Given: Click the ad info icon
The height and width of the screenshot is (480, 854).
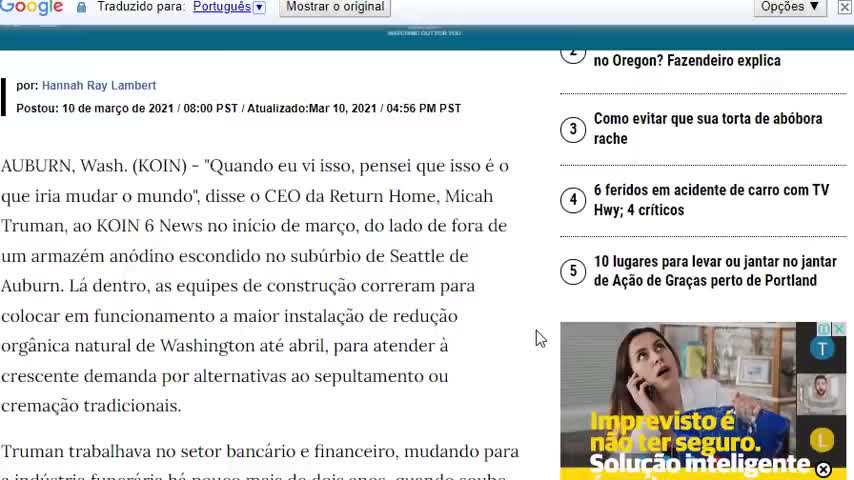Looking at the screenshot, I should (x=824, y=329).
